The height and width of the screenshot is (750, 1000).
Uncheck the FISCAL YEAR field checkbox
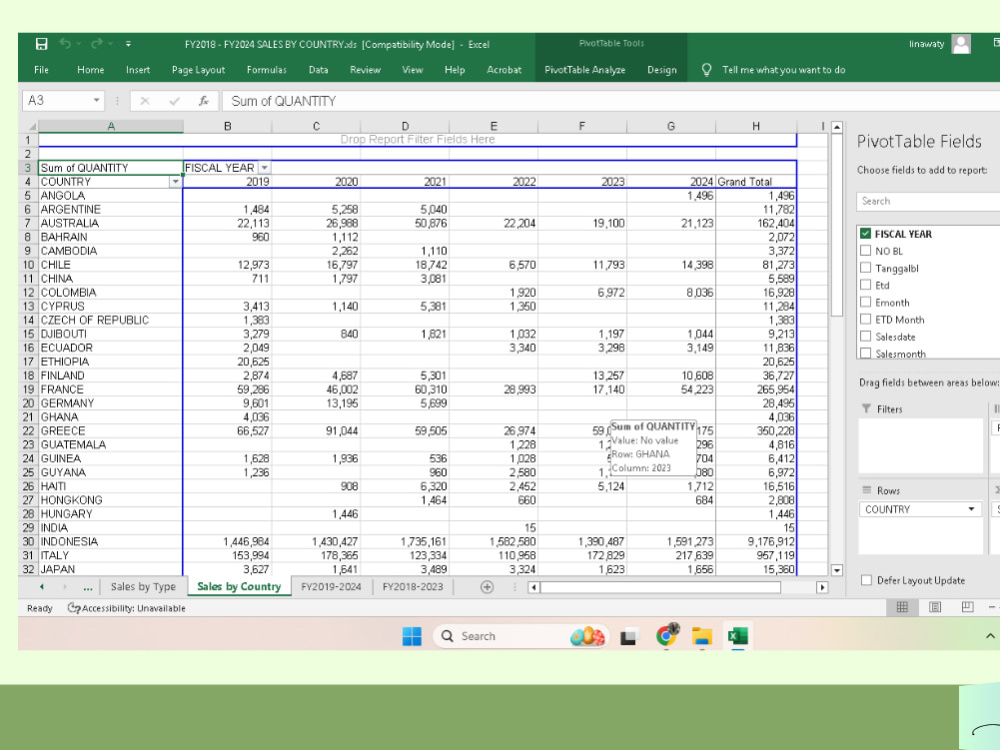point(865,233)
